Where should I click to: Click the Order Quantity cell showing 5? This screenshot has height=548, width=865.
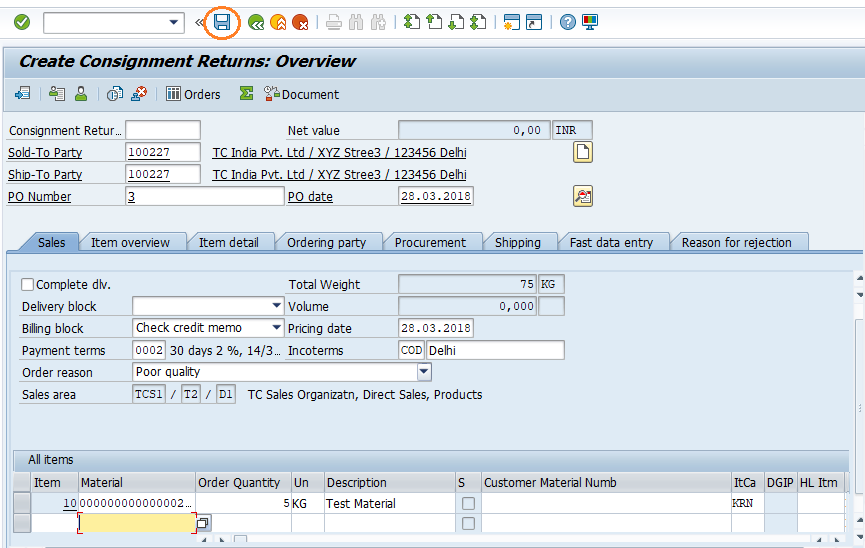pyautogui.click(x=243, y=503)
